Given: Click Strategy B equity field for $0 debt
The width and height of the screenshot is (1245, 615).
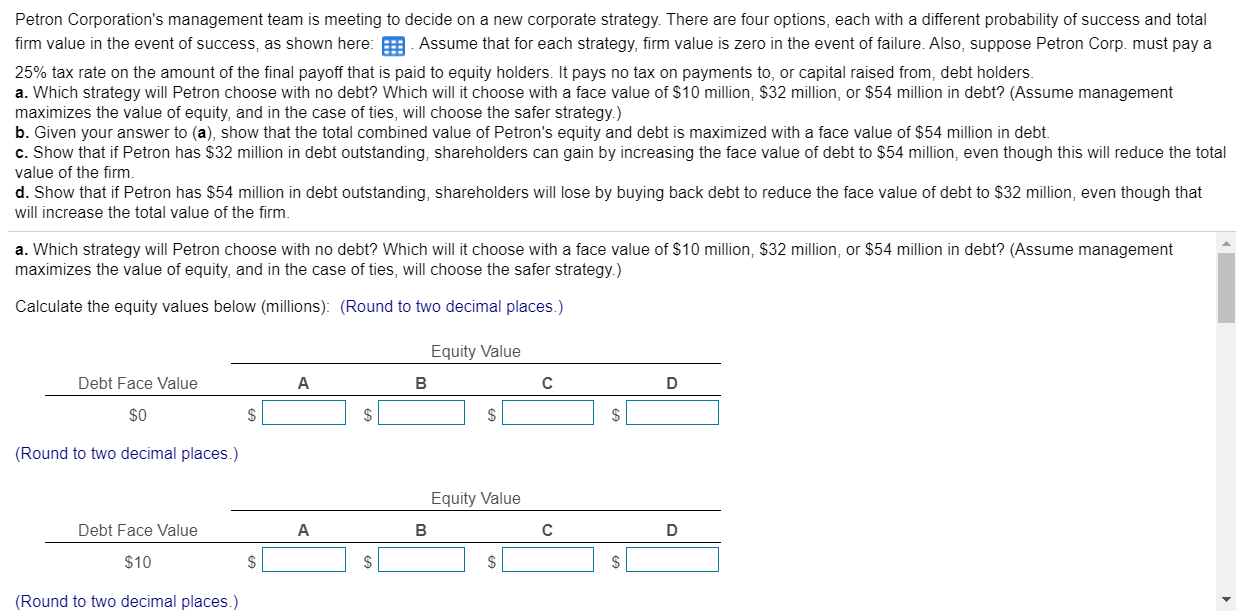Looking at the screenshot, I should [421, 412].
